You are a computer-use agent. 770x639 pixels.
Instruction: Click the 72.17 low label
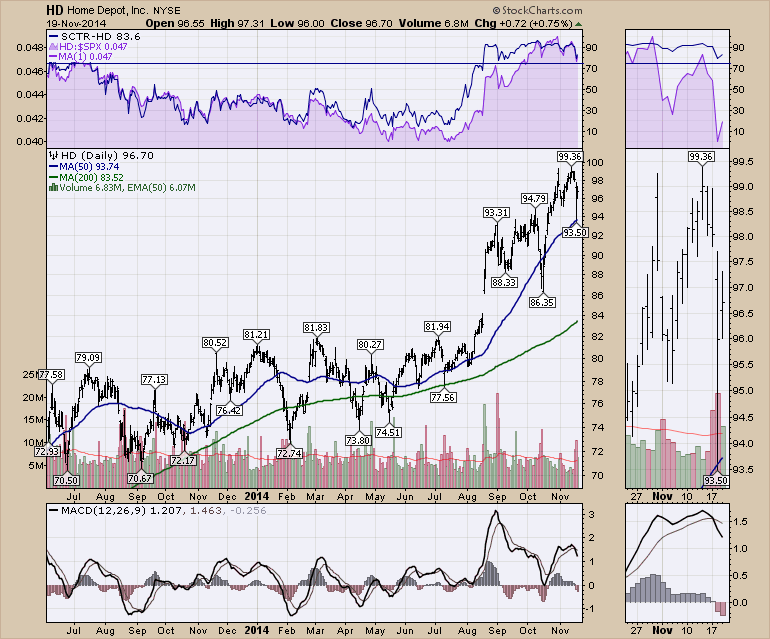[183, 461]
